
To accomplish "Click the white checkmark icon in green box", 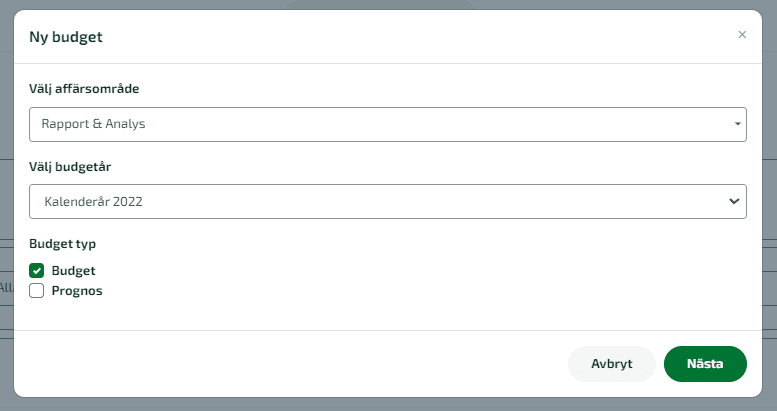I will [36, 271].
